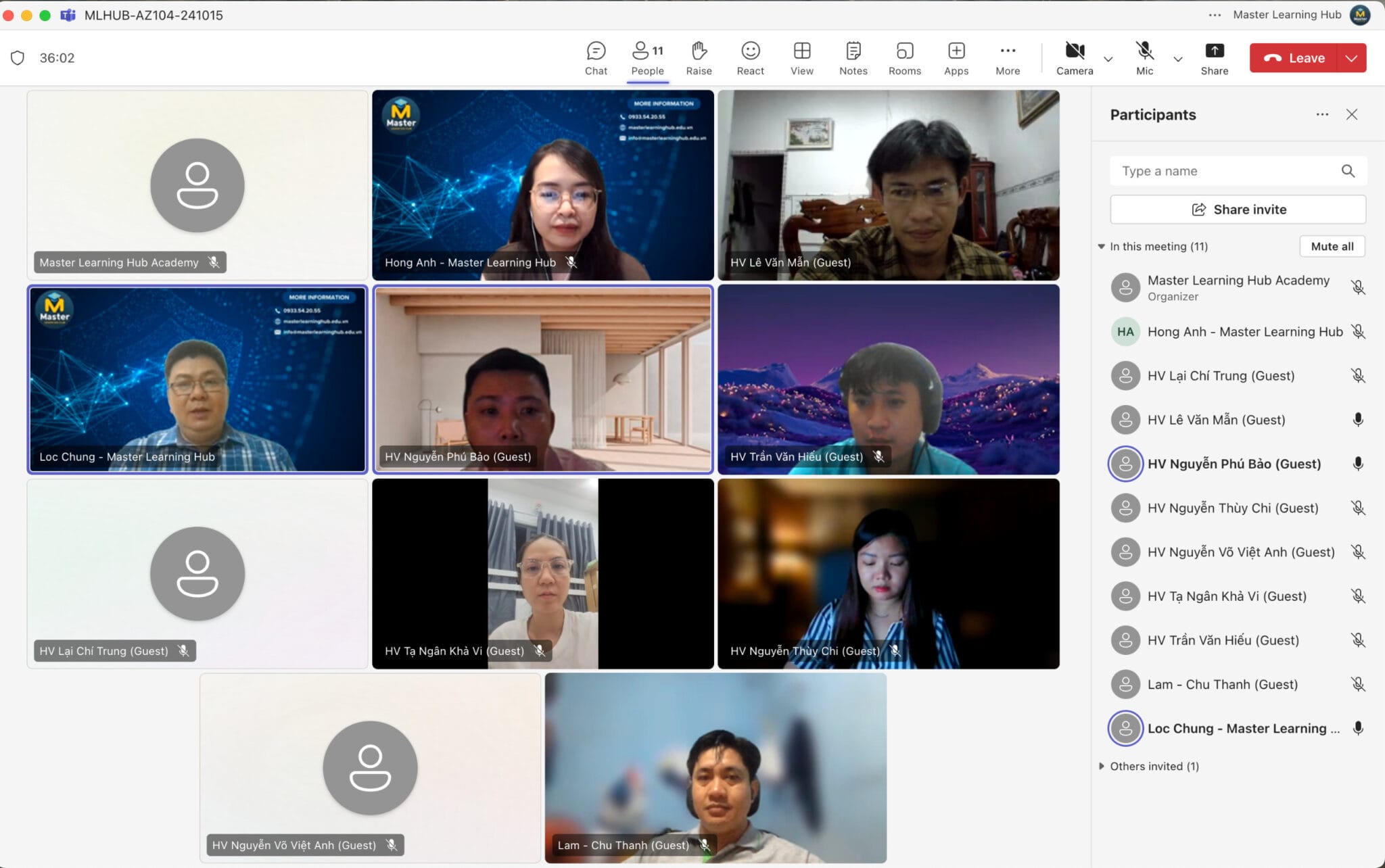Turn on the Camera
This screenshot has width=1385, height=868.
1075,57
